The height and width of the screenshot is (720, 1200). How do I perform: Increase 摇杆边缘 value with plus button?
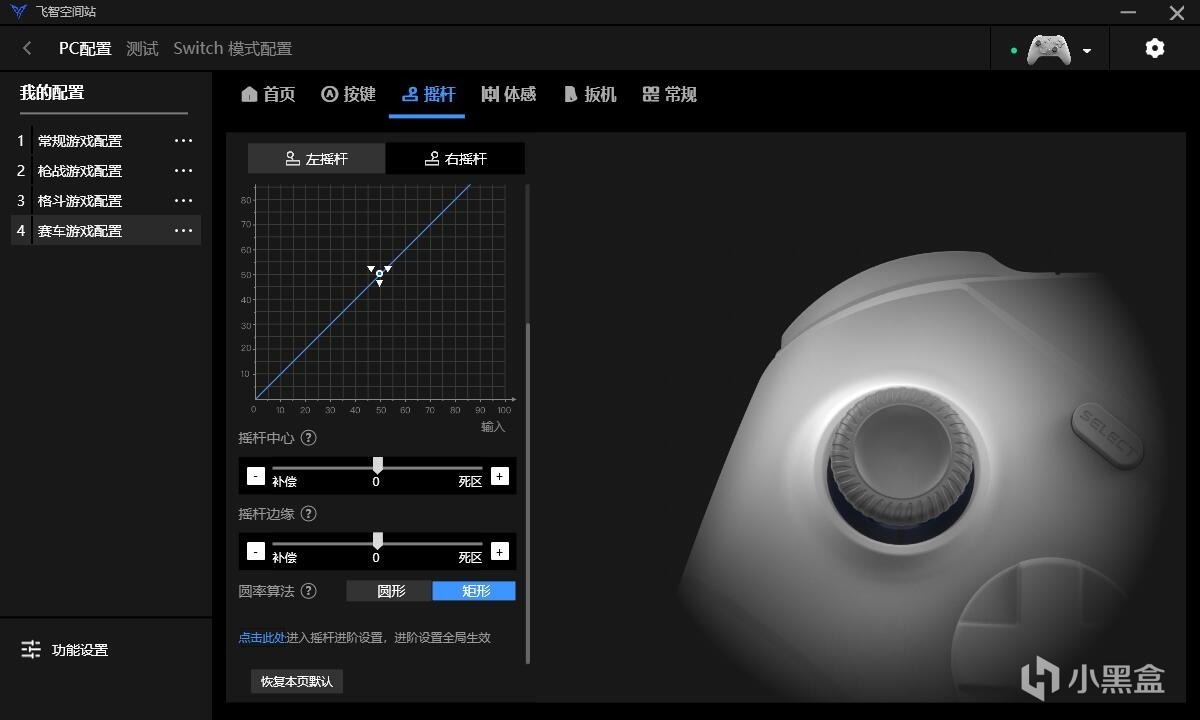500,552
